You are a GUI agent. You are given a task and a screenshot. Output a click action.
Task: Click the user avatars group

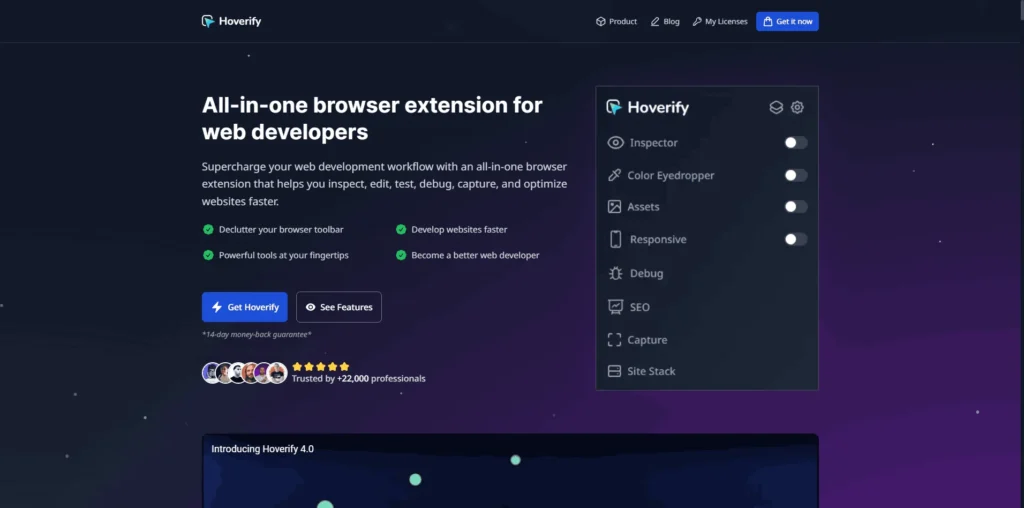click(245, 373)
